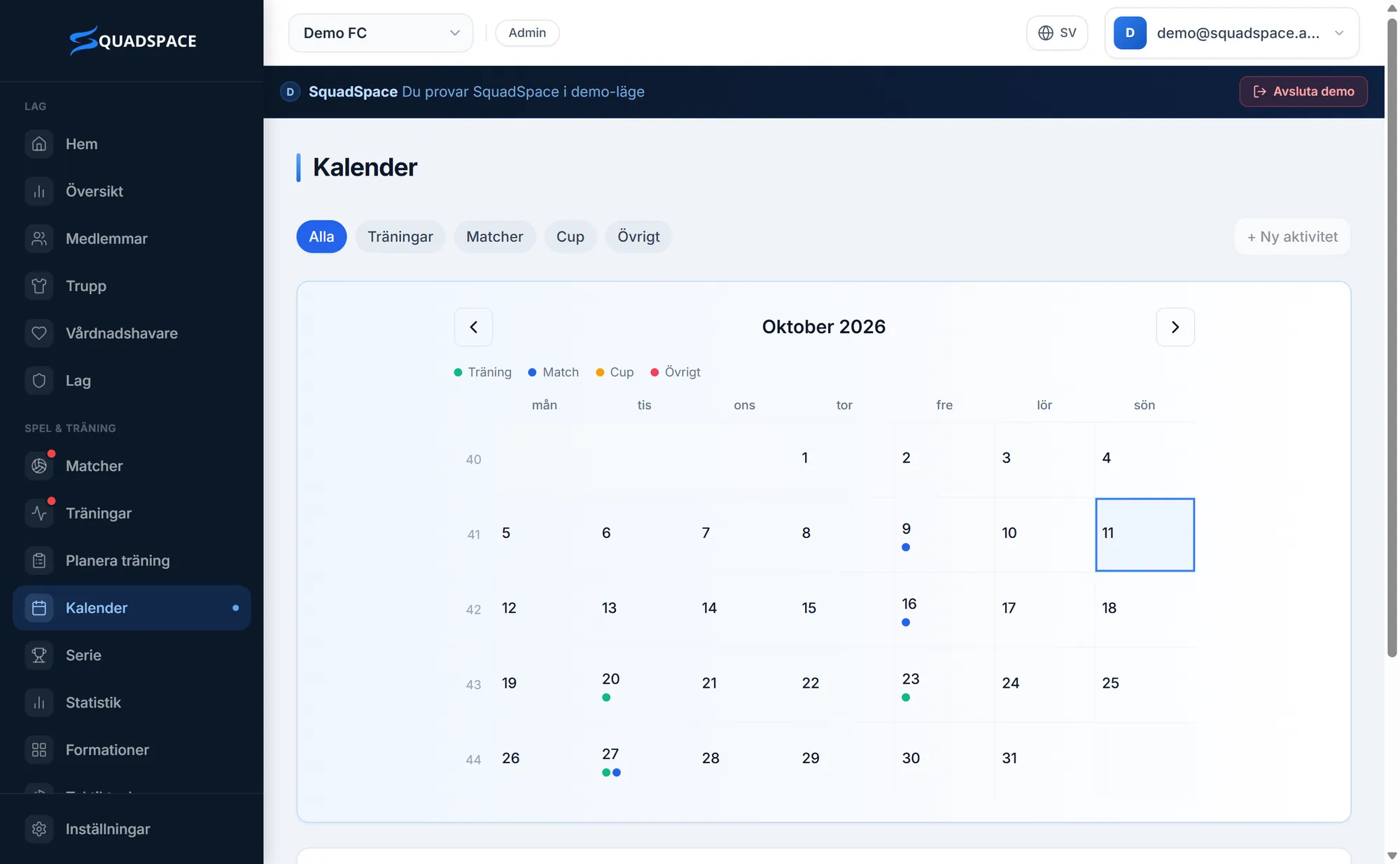Switch to the Matcher filter tab
This screenshot has height=864, width=1400.
point(495,236)
